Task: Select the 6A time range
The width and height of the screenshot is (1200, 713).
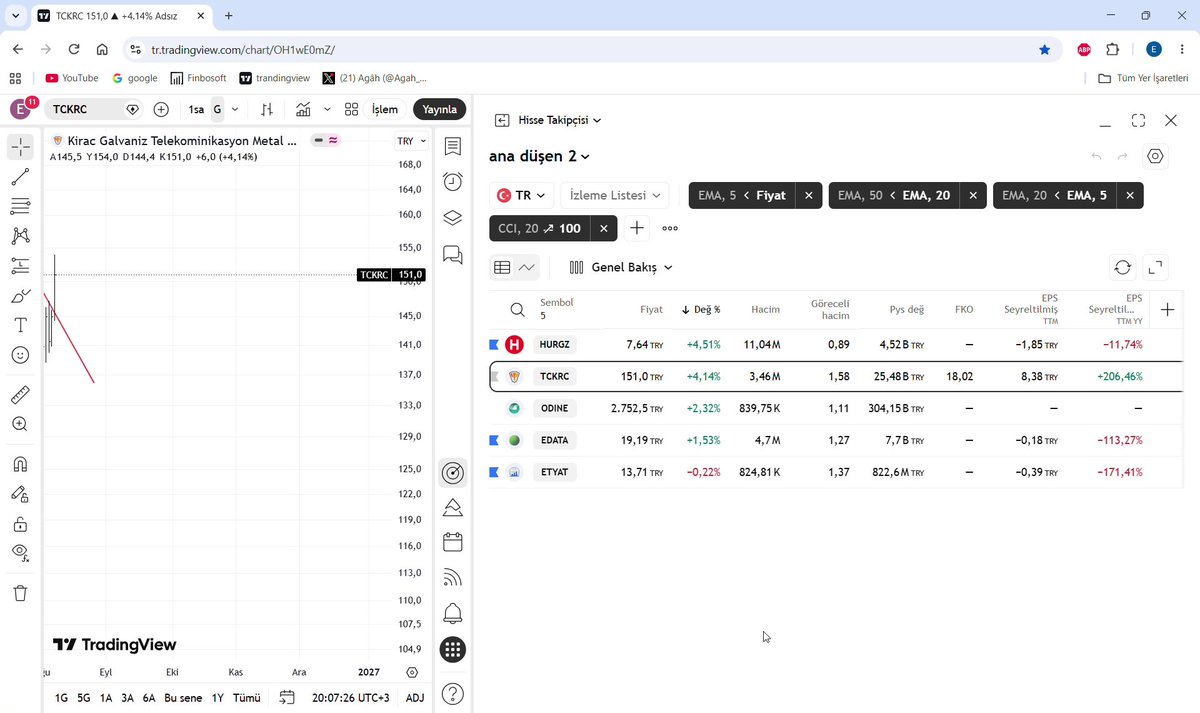Action: 149,698
